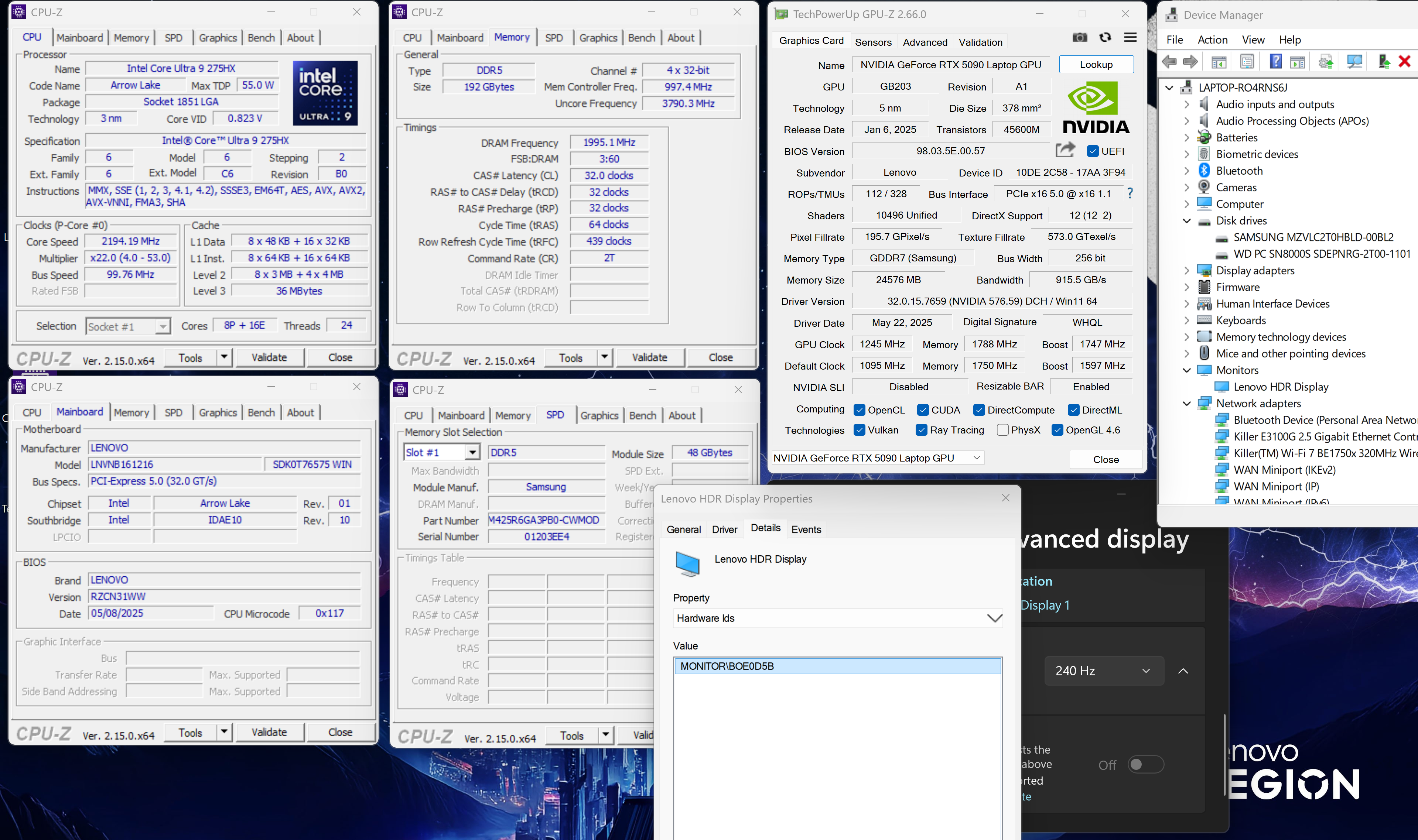
Task: Click Validate in the CPU-Z Memory window
Action: pos(649,357)
